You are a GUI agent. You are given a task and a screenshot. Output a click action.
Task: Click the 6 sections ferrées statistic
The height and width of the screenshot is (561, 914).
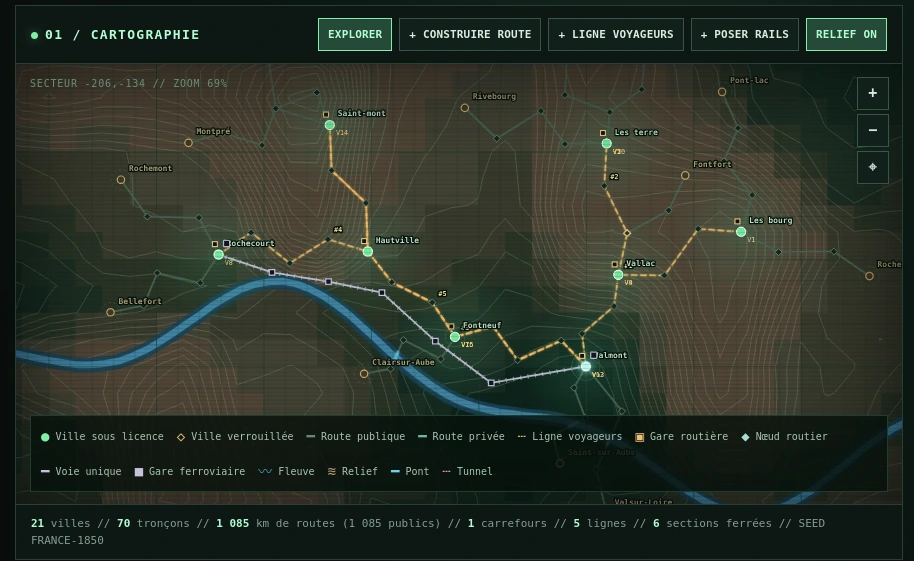[x=712, y=523]
